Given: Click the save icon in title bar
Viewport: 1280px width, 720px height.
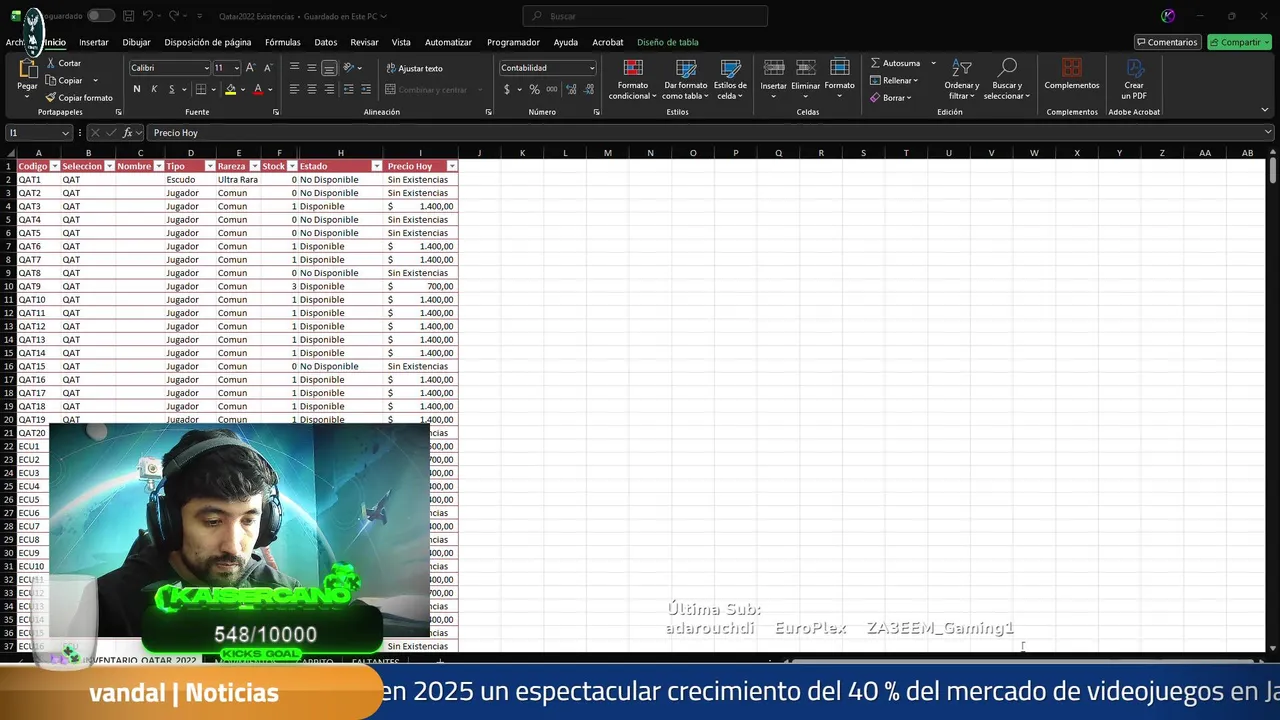Looking at the screenshot, I should [128, 16].
